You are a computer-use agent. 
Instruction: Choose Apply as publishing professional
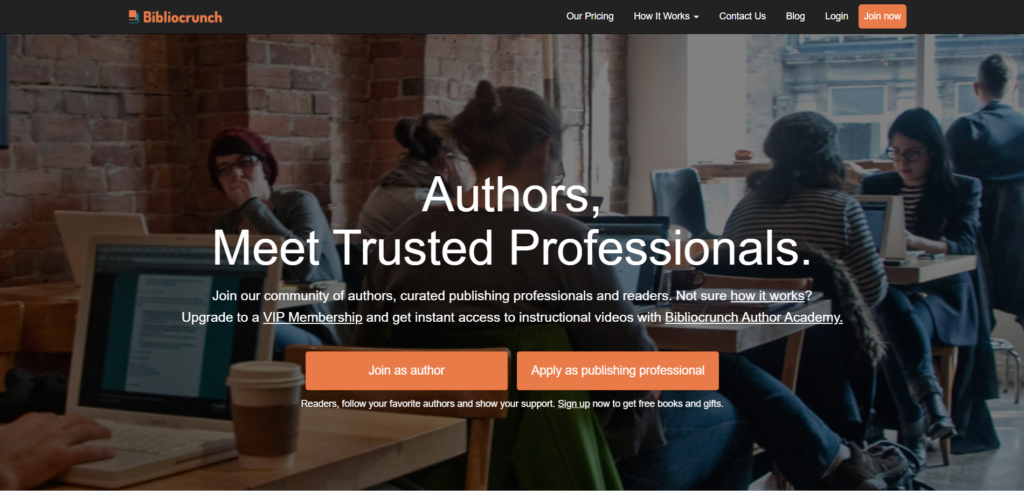coord(618,370)
